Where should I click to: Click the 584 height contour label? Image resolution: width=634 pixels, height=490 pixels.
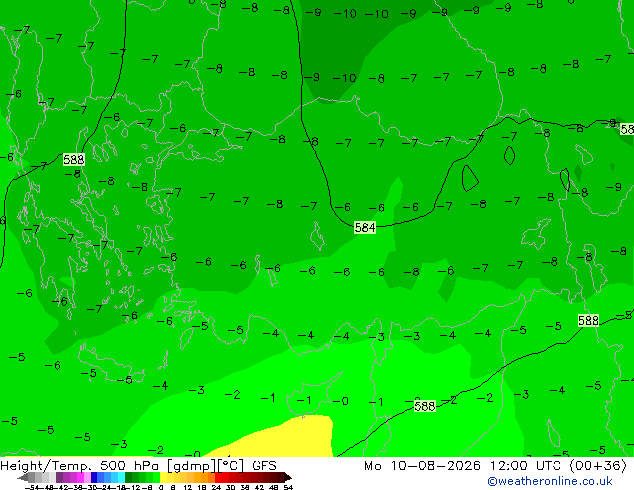click(365, 228)
